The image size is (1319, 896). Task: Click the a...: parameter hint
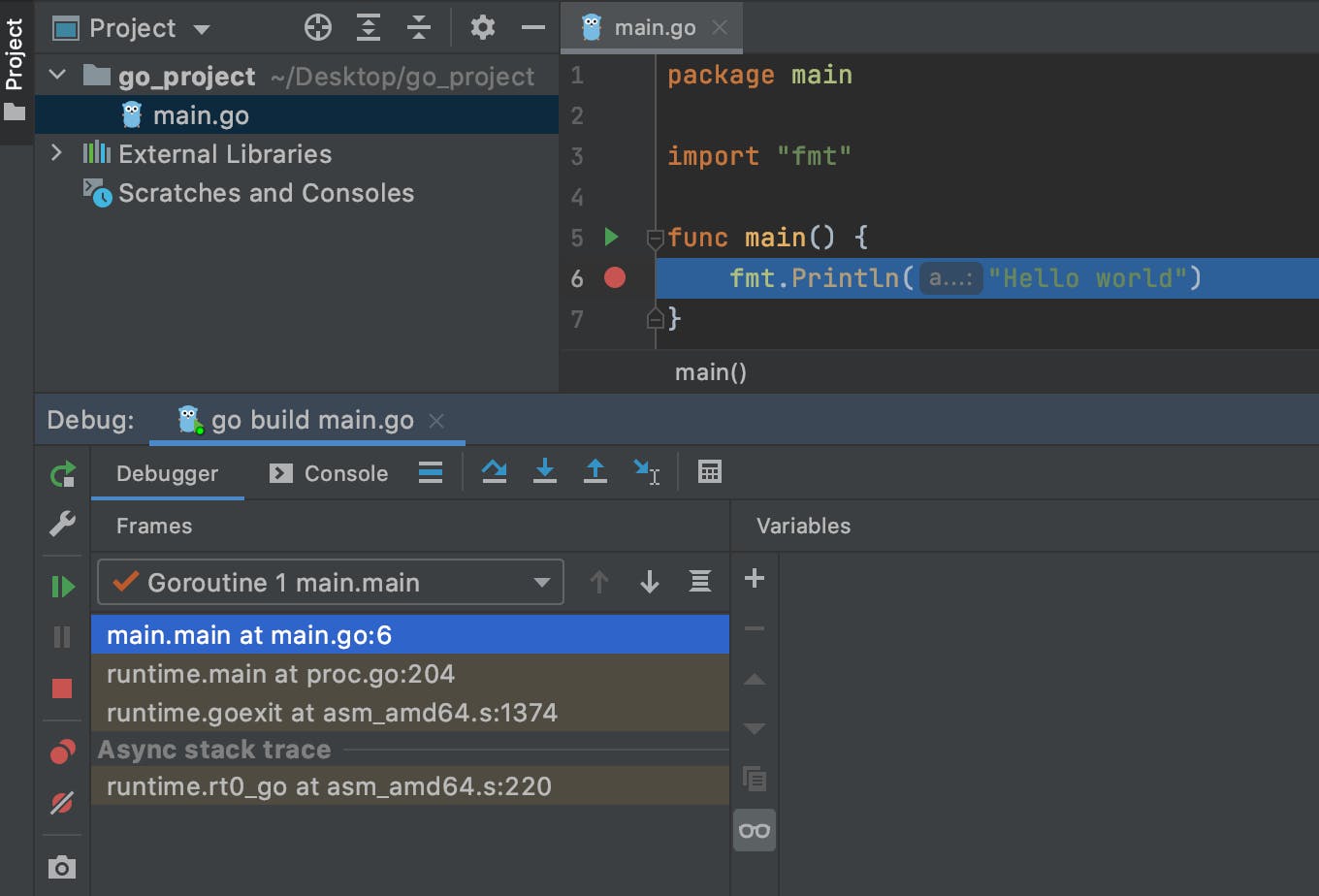point(950,279)
